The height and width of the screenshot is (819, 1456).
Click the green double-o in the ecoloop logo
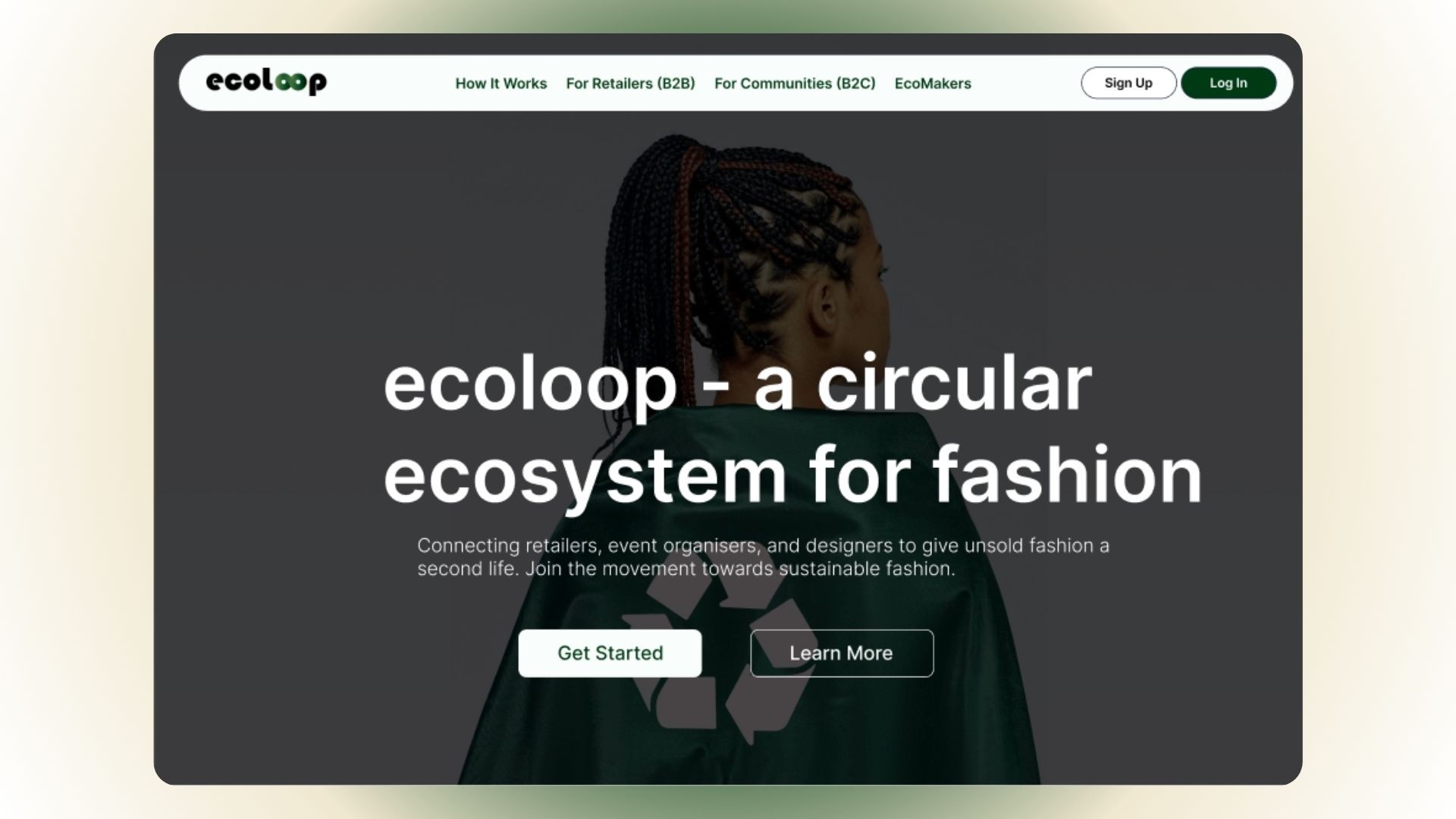tap(290, 81)
